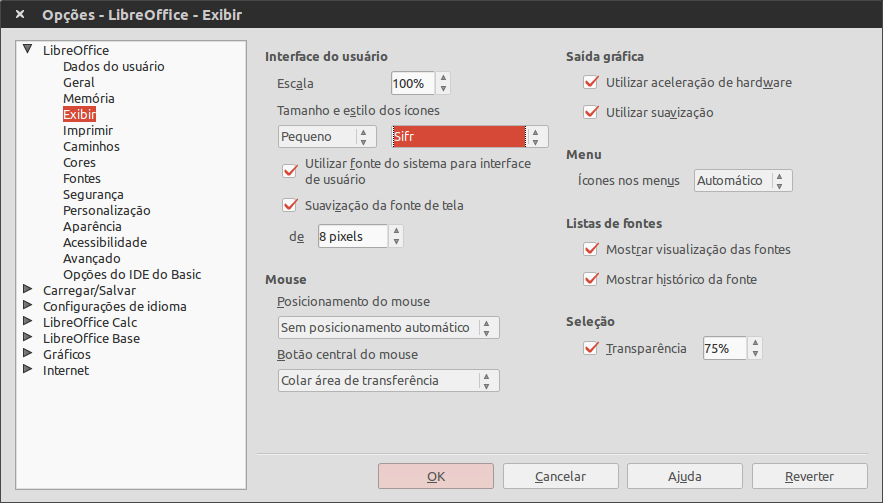Uncheck Suavização da fonte de tela
The height and width of the screenshot is (503, 883).
(x=290, y=205)
